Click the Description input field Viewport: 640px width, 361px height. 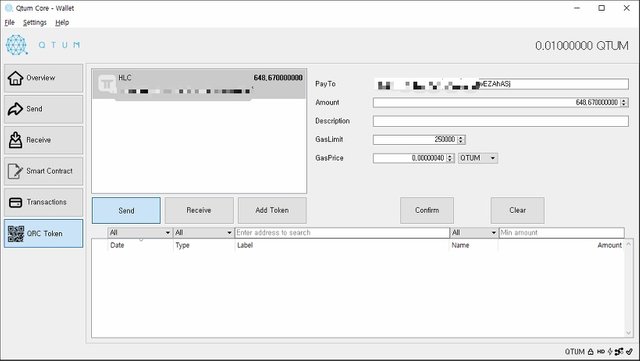coord(501,121)
